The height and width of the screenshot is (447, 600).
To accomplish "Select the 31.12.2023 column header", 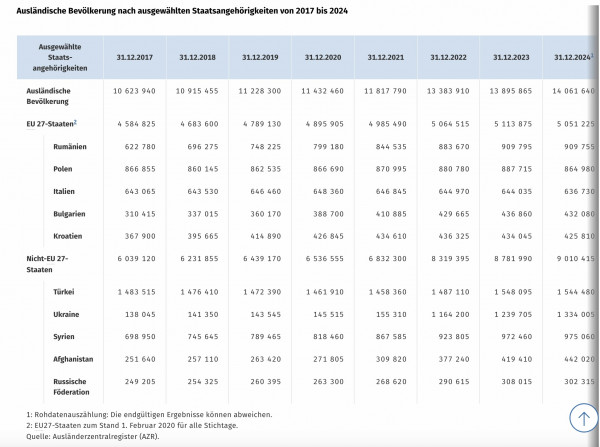I will (x=511, y=57).
